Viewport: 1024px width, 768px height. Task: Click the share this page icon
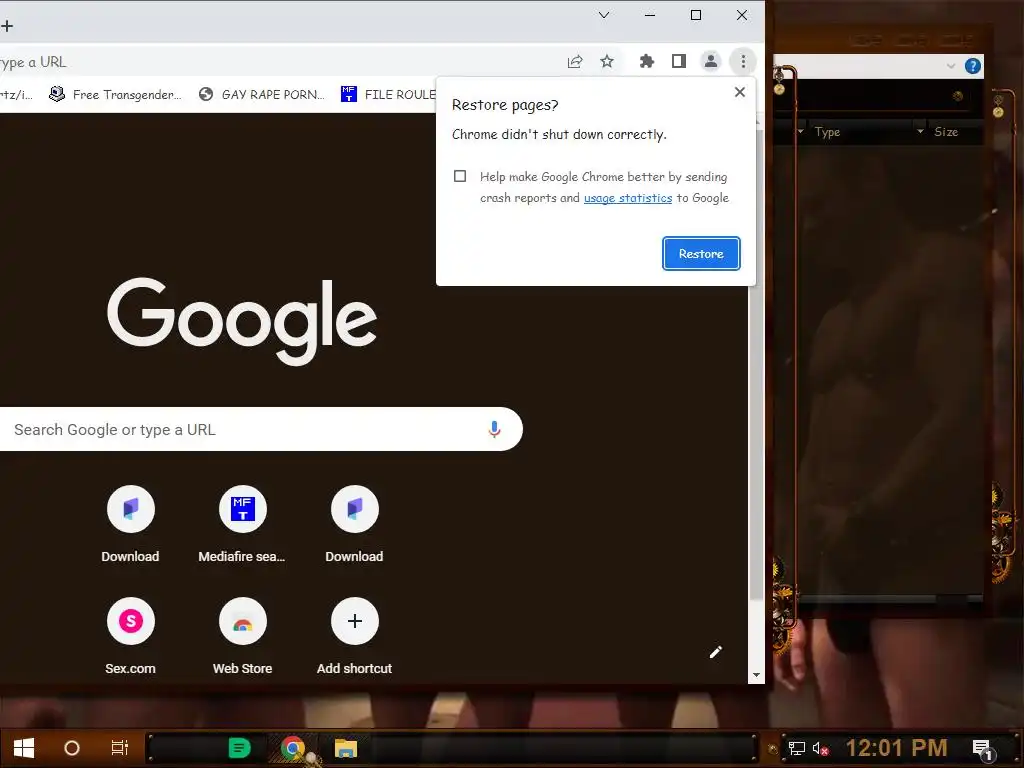click(x=575, y=61)
